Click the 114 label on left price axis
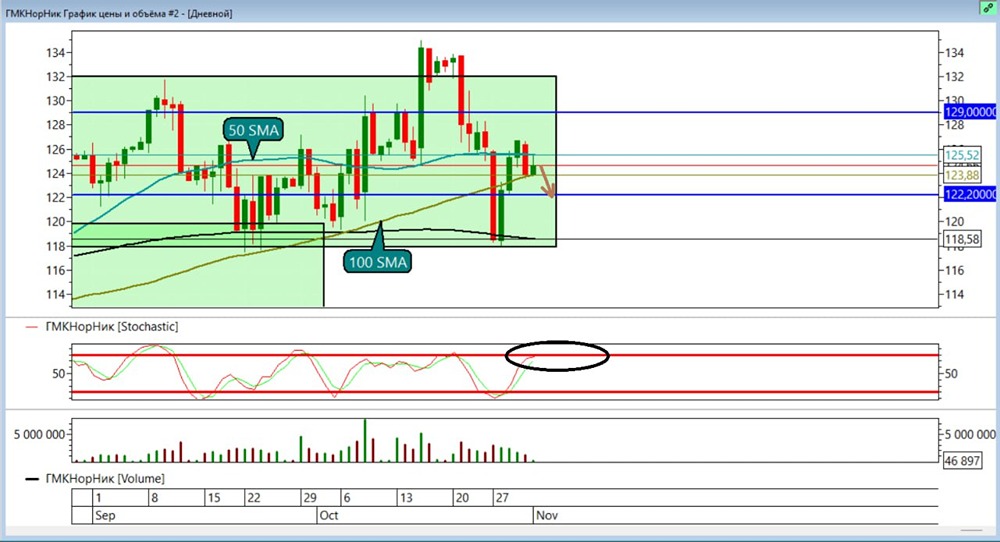 tap(55, 295)
